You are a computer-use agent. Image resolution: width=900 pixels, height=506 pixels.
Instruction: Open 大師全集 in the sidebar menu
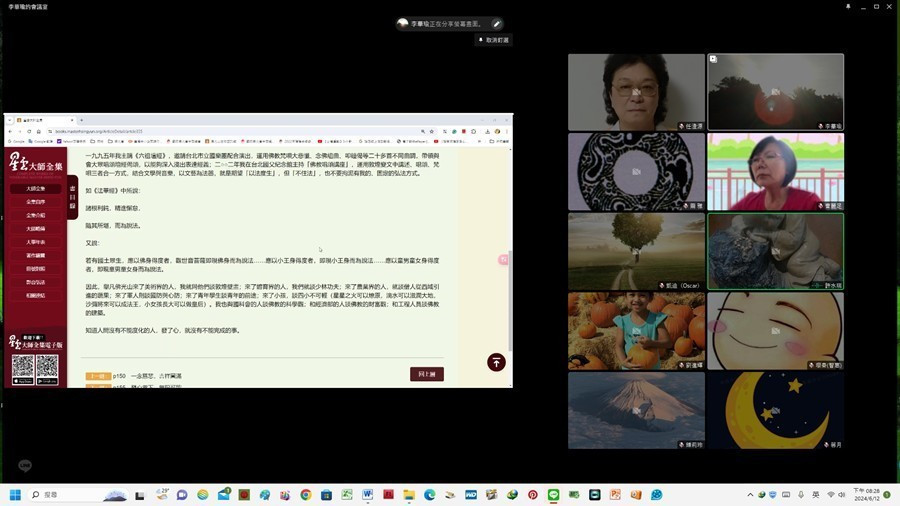point(35,188)
